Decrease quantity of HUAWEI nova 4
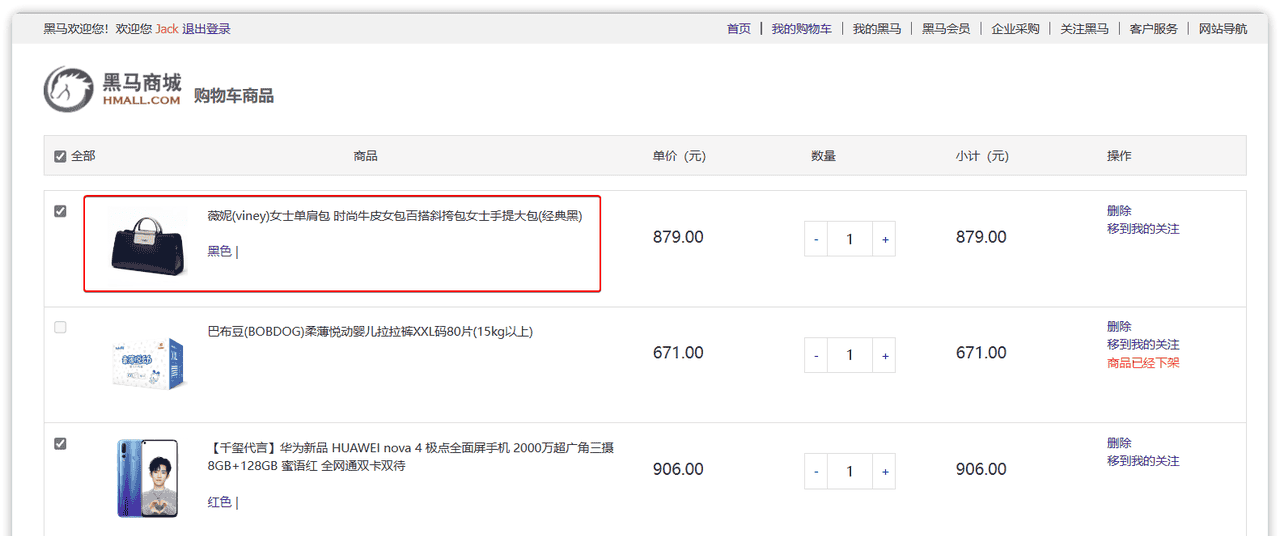 click(816, 471)
